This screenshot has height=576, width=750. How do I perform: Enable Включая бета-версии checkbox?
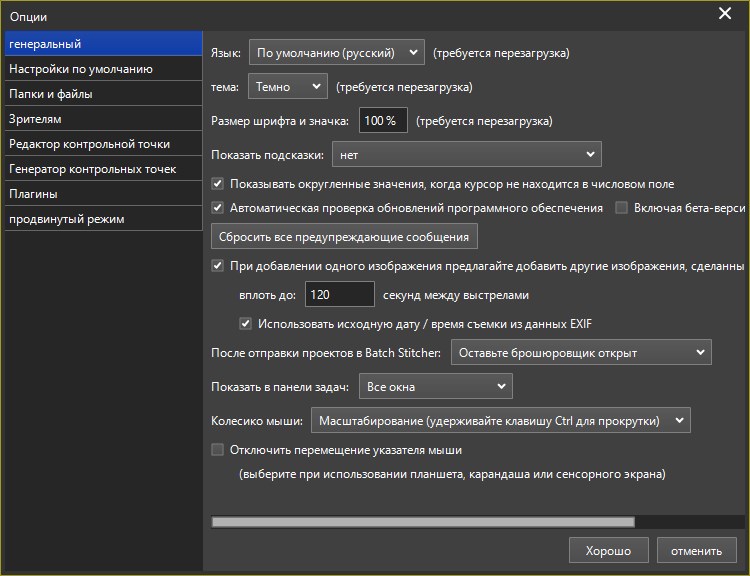point(621,207)
